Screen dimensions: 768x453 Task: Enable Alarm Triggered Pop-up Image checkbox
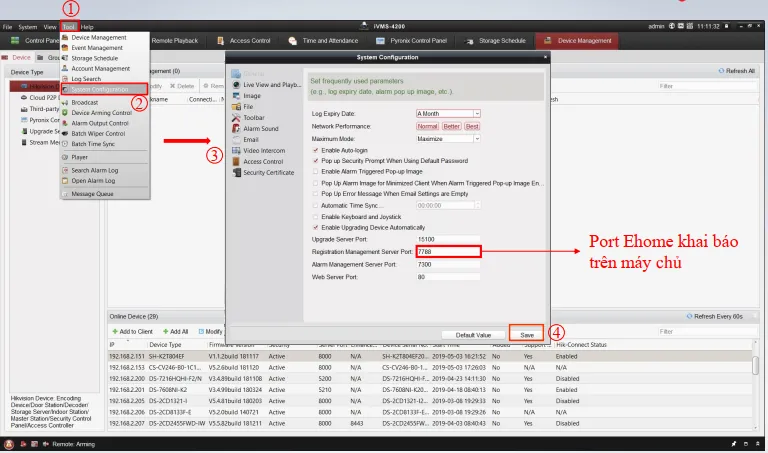tap(316, 172)
